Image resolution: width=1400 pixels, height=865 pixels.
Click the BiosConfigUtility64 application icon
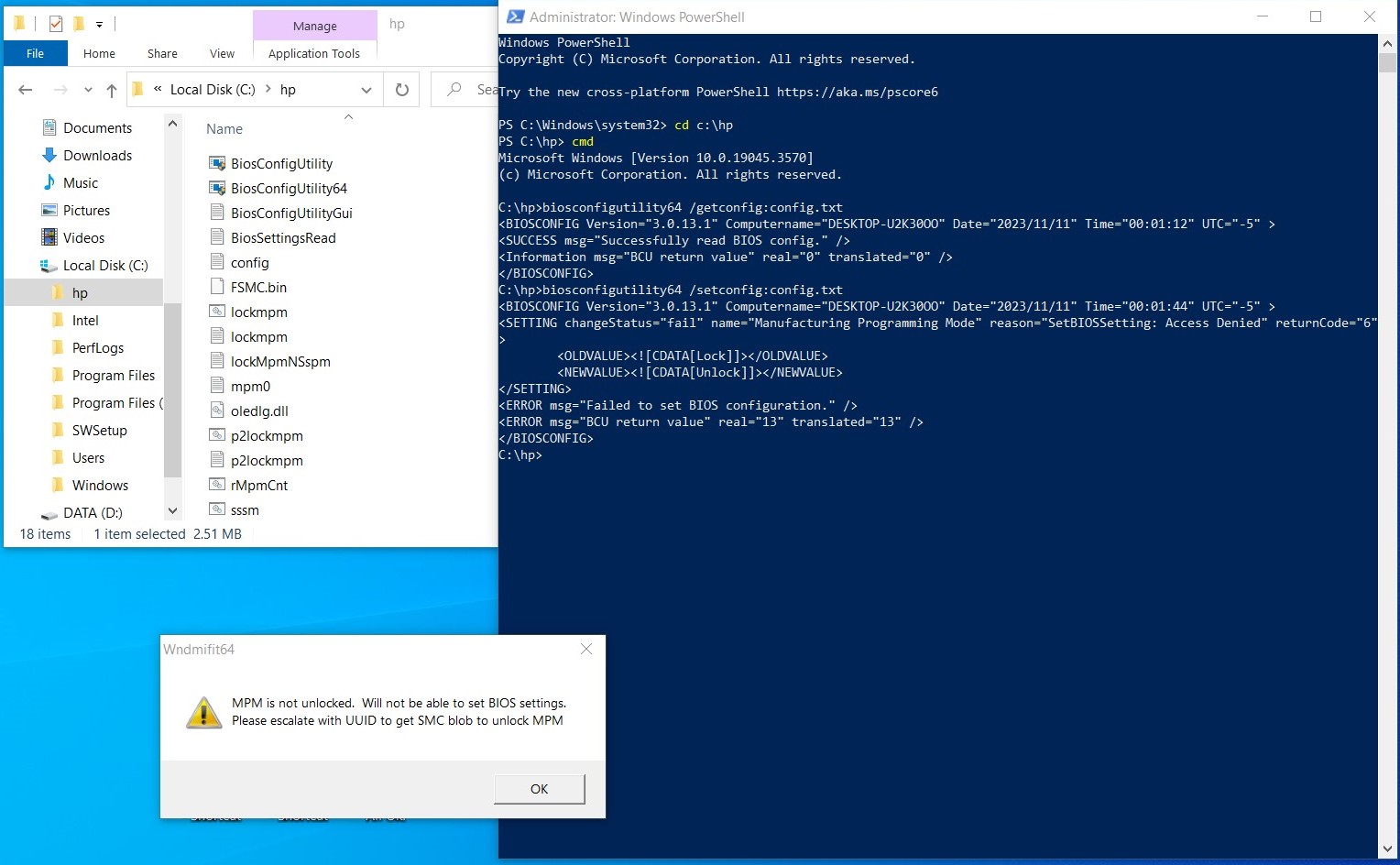[x=217, y=188]
